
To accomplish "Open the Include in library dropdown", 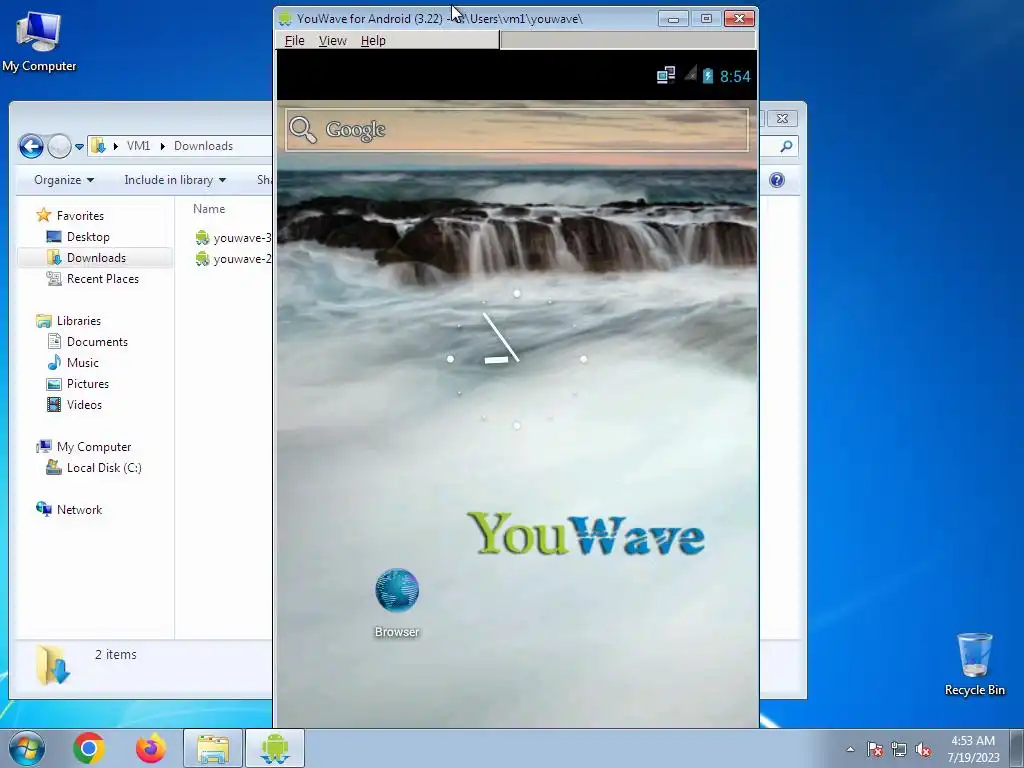I will (x=175, y=180).
